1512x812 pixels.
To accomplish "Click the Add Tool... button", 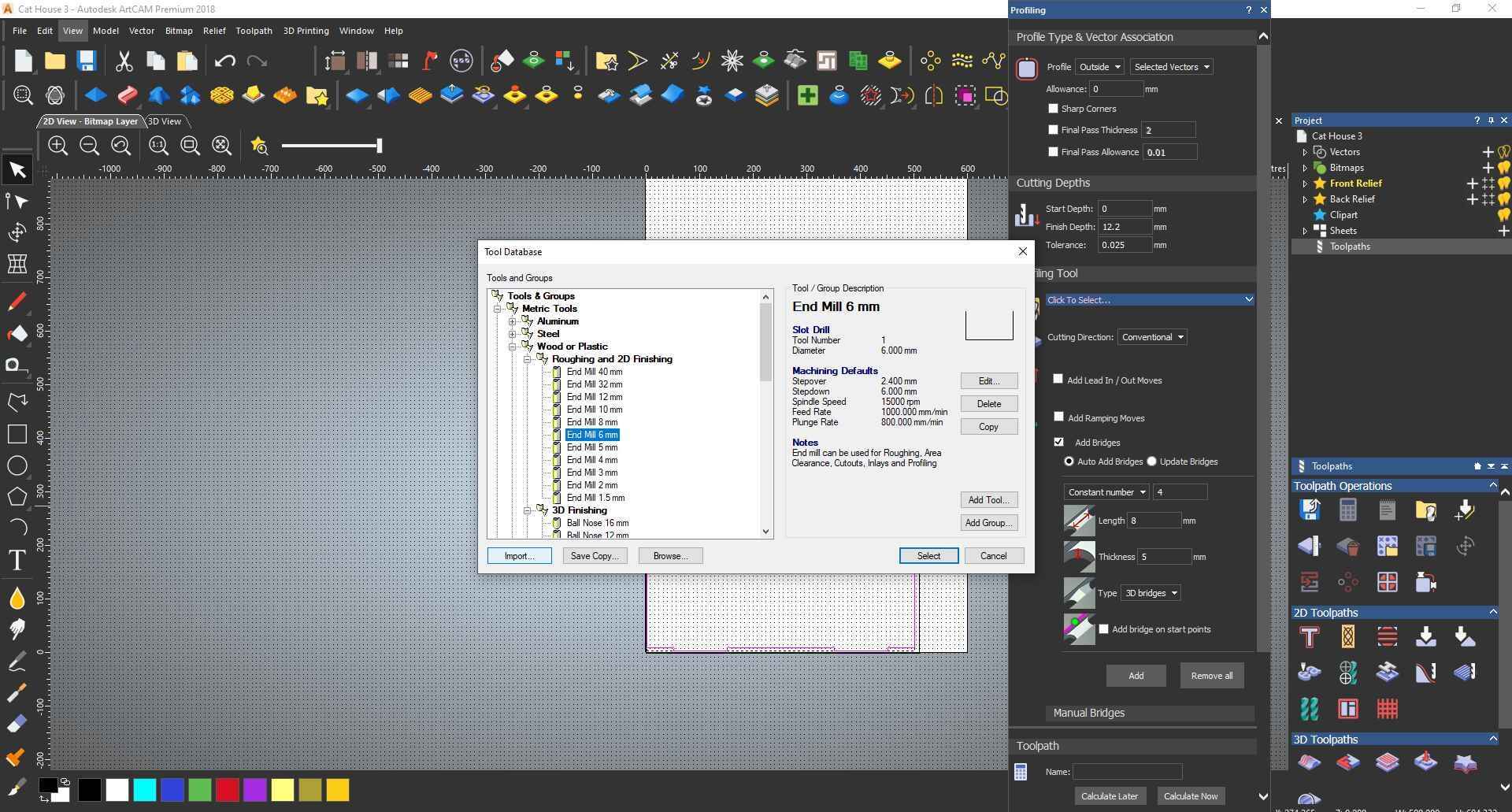I will tap(989, 500).
